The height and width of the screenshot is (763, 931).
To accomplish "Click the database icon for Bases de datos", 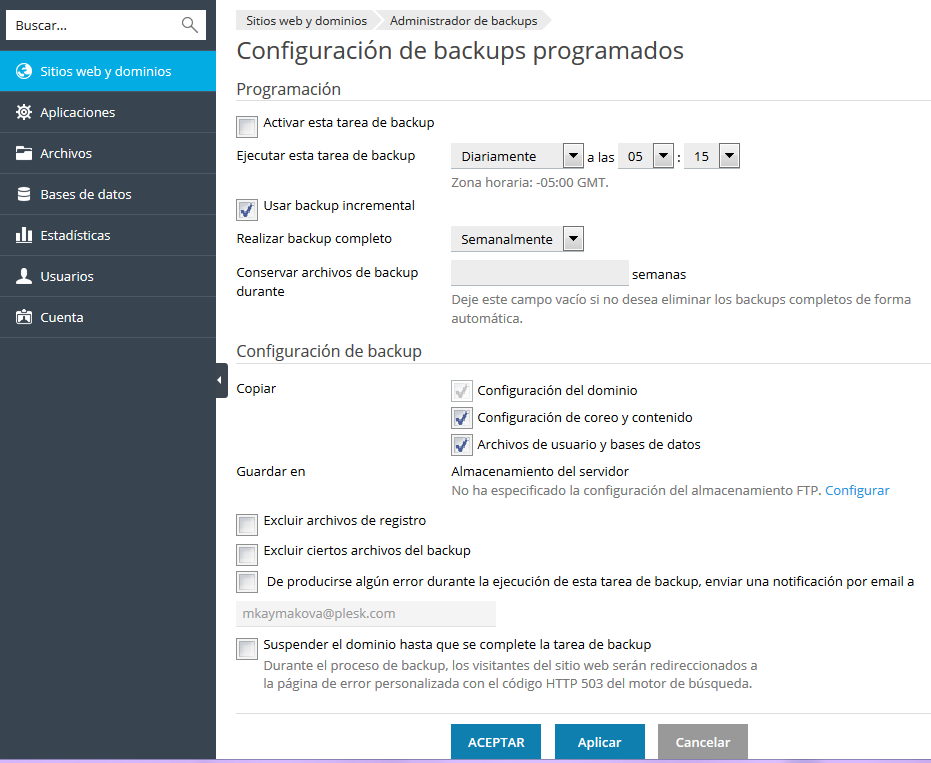I will pyautogui.click(x=24, y=195).
